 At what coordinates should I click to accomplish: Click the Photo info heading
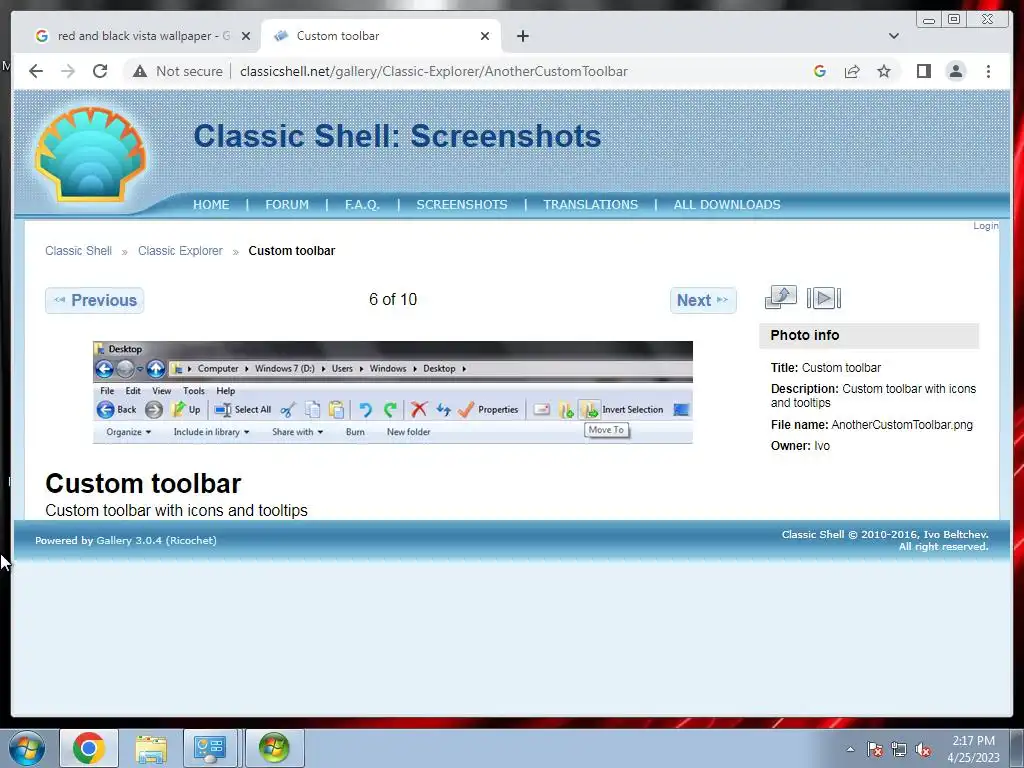tap(805, 335)
